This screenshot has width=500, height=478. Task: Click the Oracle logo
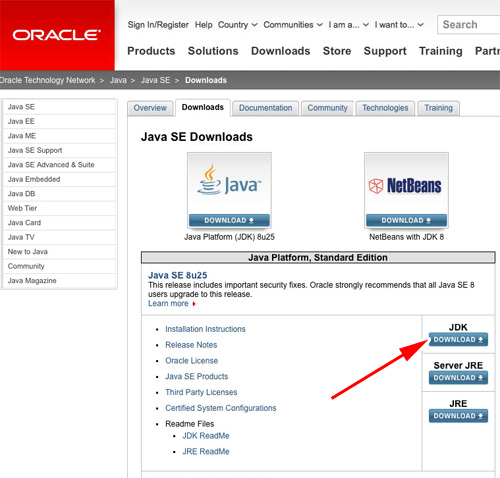point(57,35)
